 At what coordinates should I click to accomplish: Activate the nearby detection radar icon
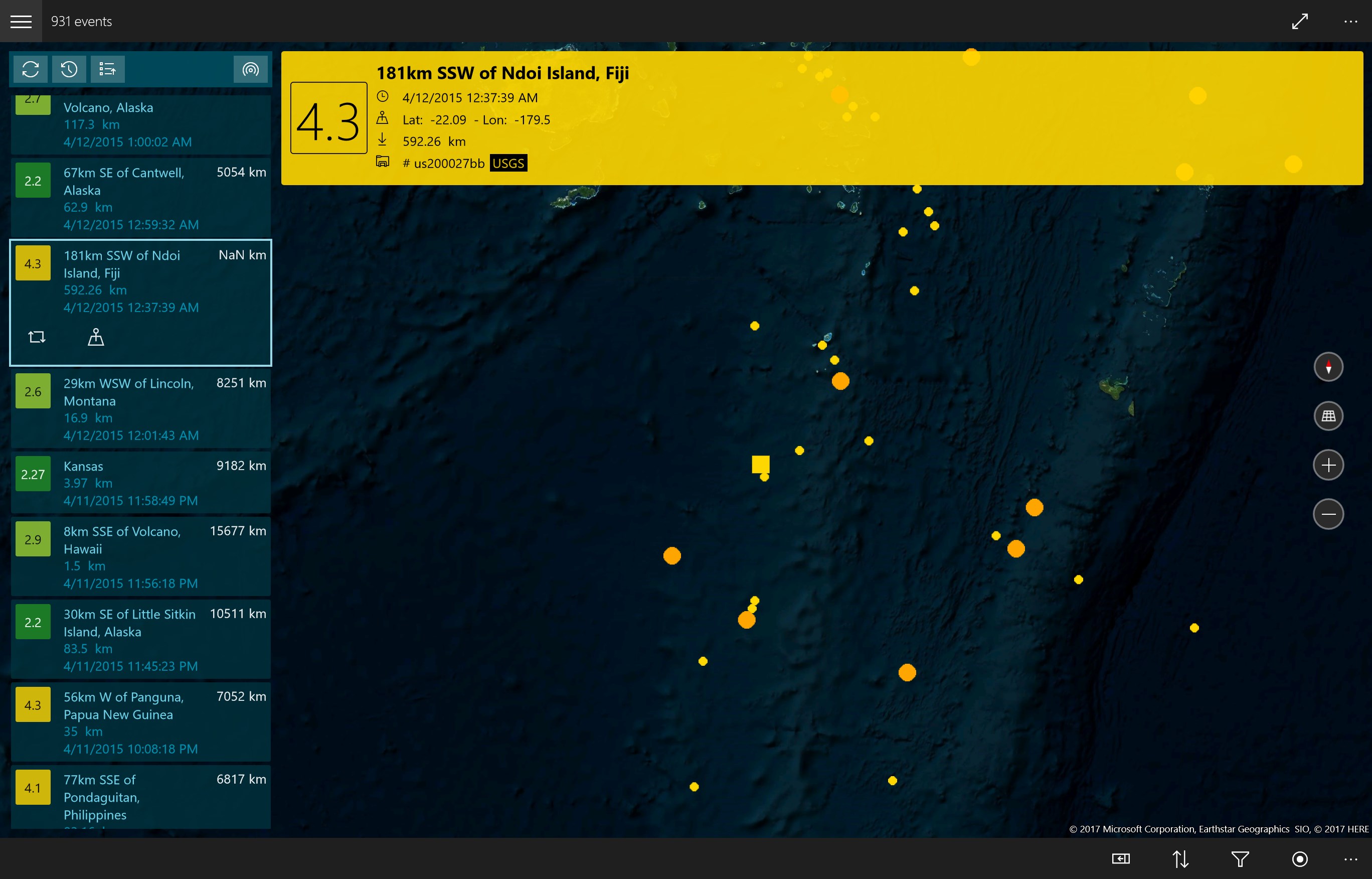250,69
